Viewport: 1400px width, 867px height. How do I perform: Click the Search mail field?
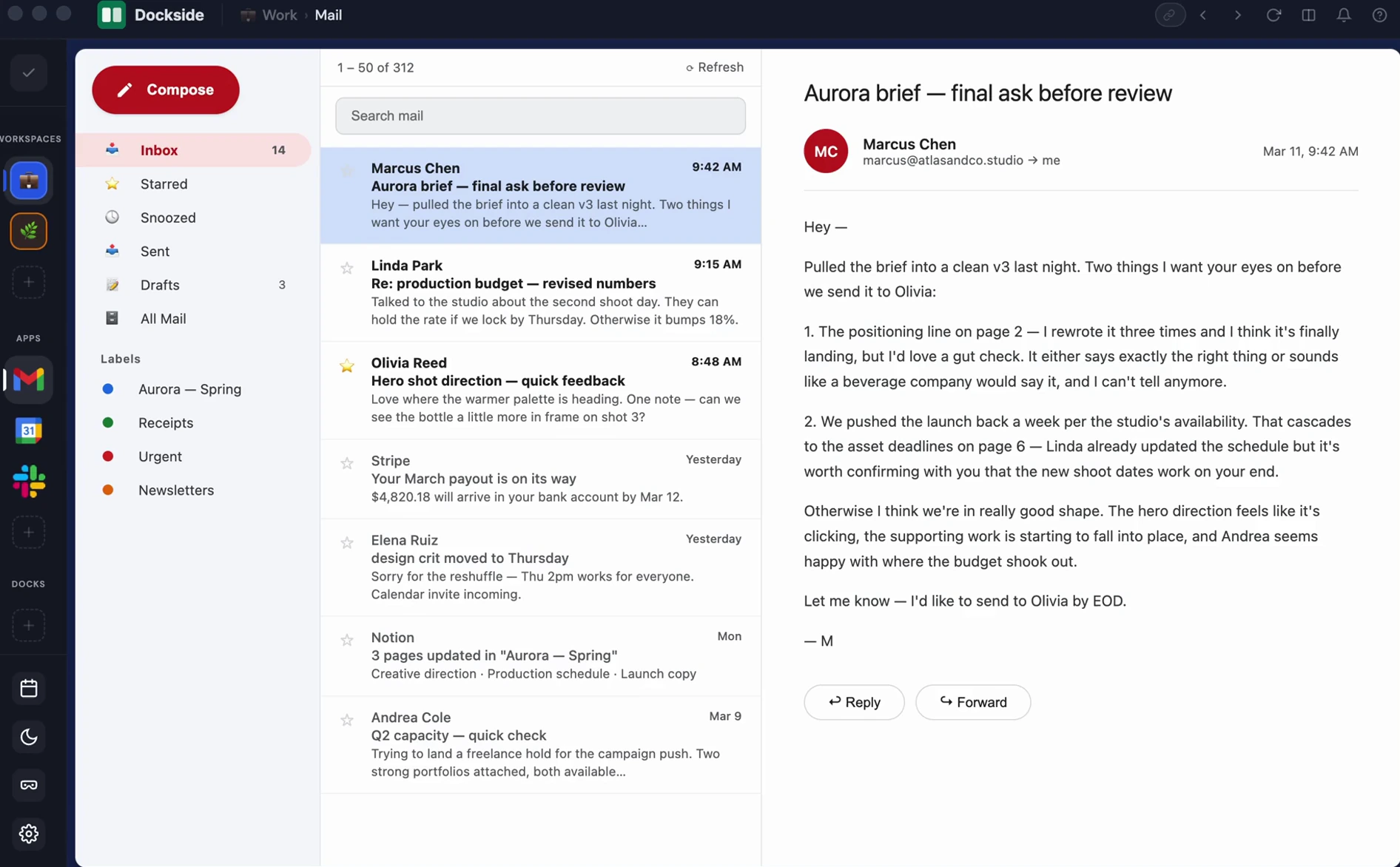click(540, 116)
